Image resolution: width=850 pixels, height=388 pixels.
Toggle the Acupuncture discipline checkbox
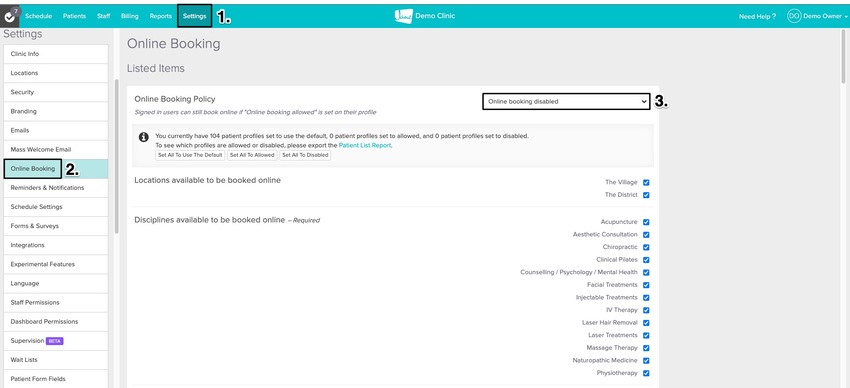[646, 222]
